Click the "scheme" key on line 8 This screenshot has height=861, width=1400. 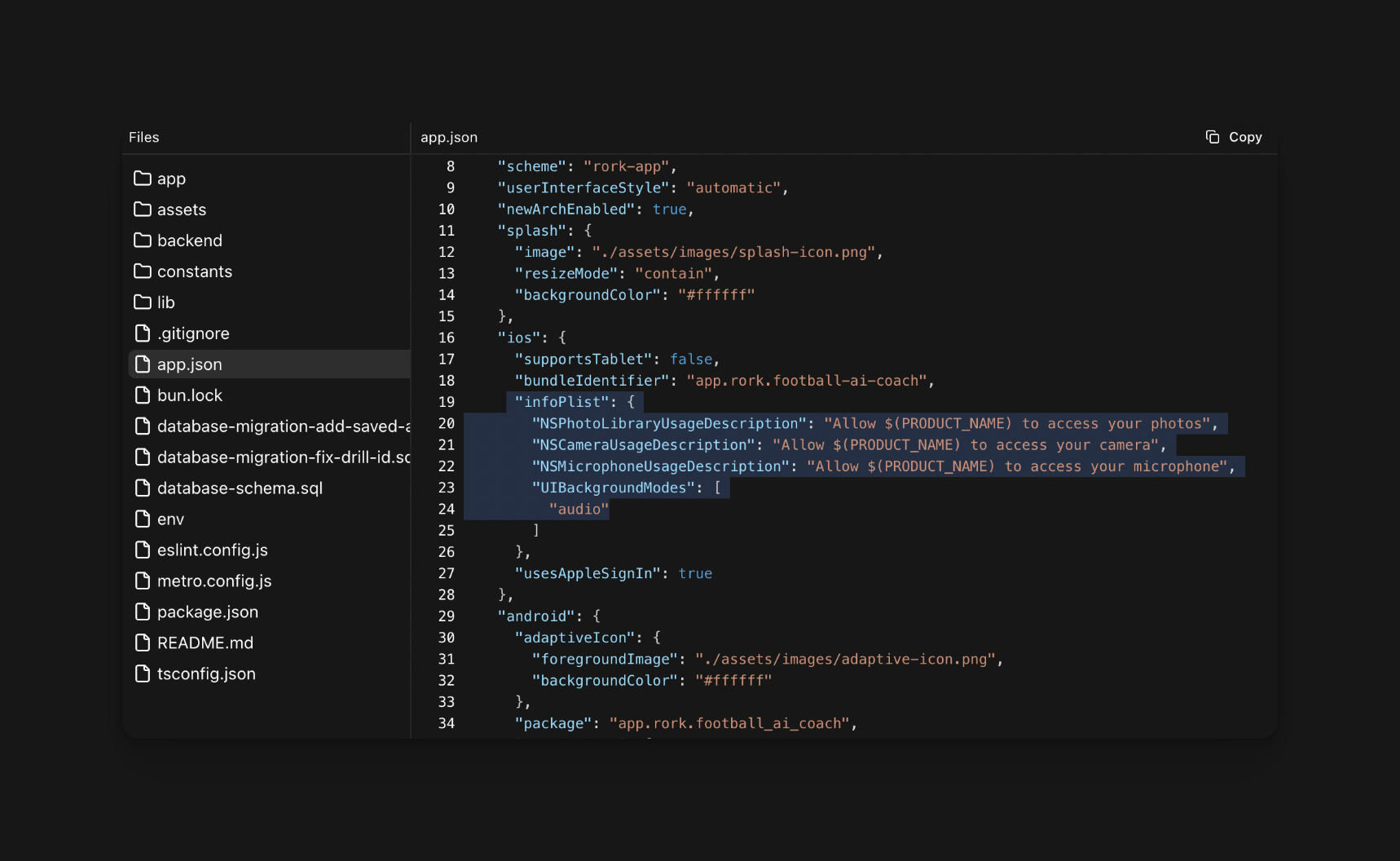click(x=531, y=166)
